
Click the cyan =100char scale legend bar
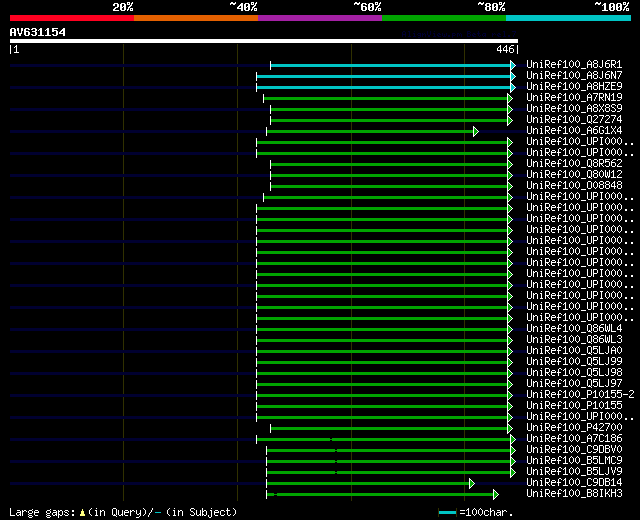coord(447,513)
